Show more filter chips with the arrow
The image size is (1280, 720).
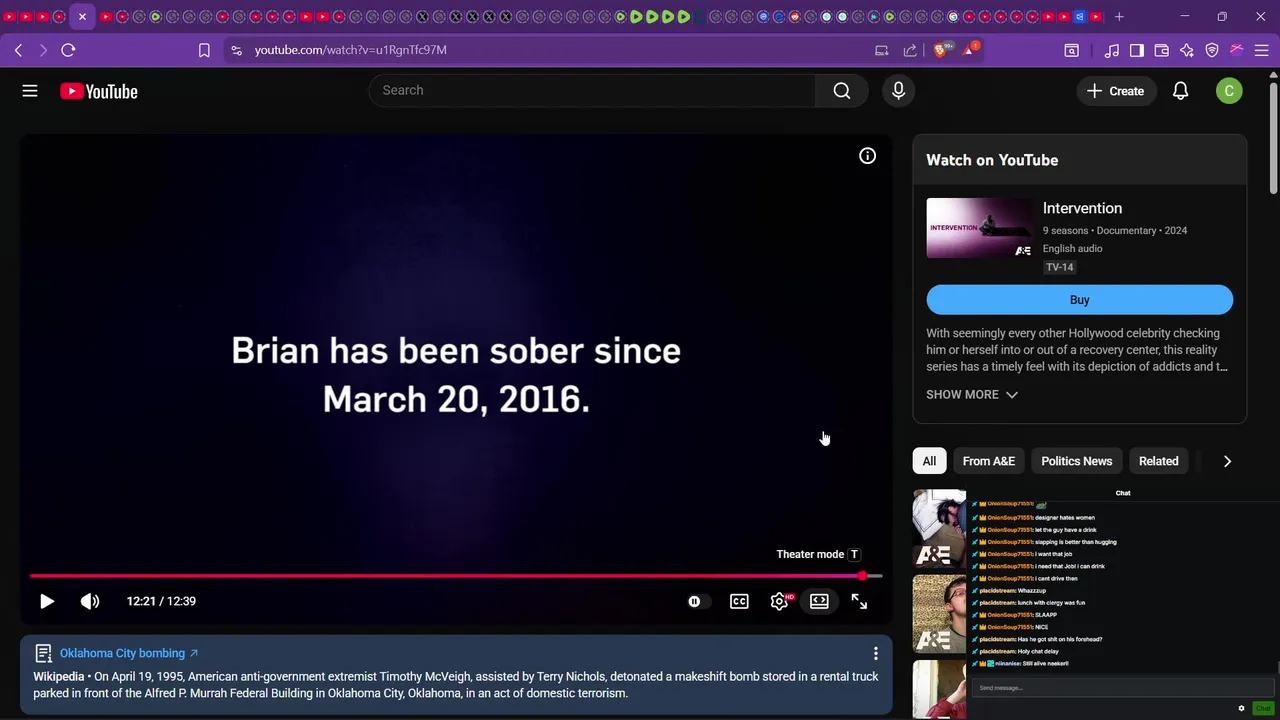coord(1227,461)
